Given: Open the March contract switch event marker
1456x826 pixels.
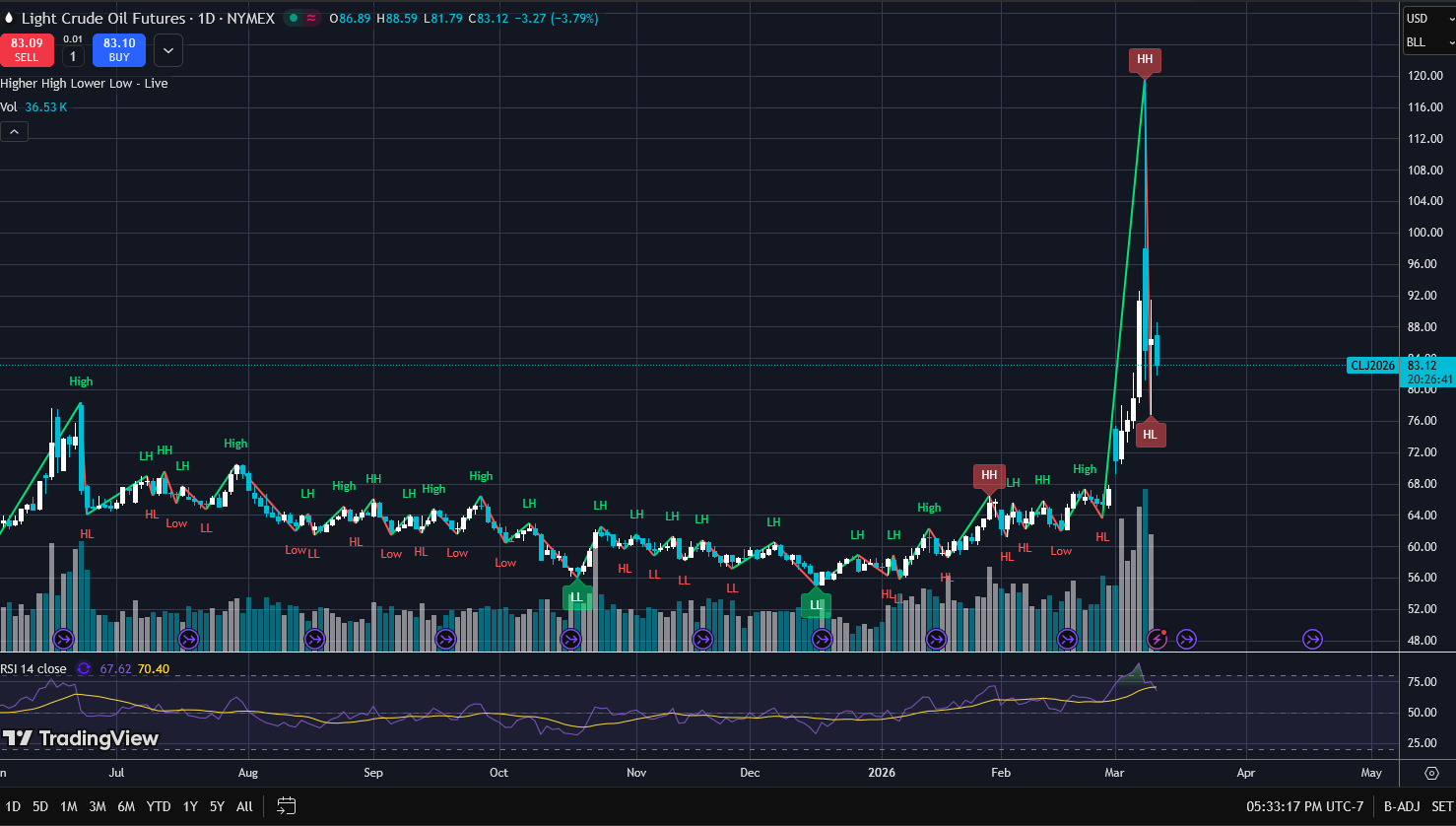Looking at the screenshot, I should (x=1186, y=640).
